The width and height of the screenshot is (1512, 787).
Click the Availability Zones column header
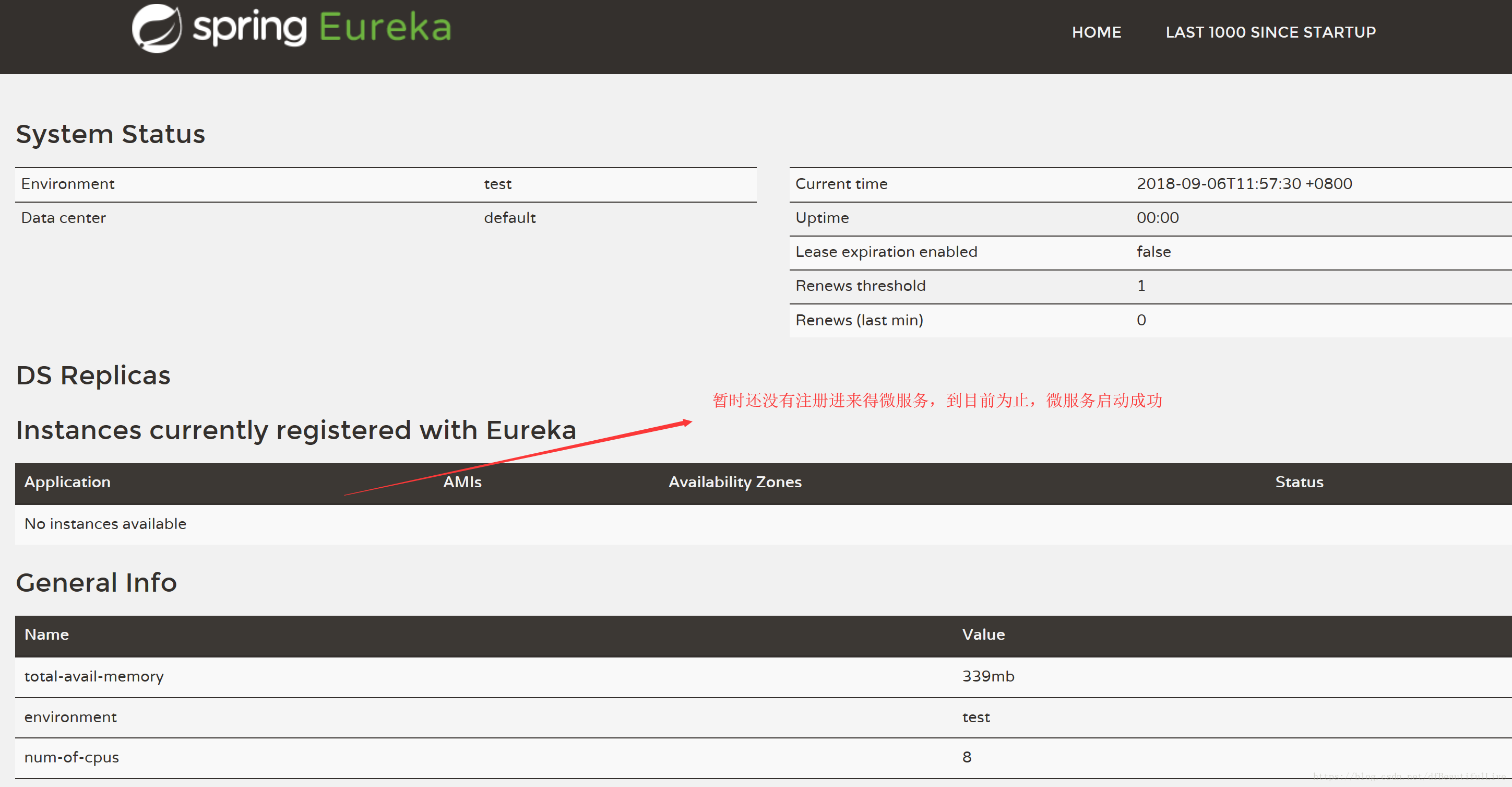735,482
